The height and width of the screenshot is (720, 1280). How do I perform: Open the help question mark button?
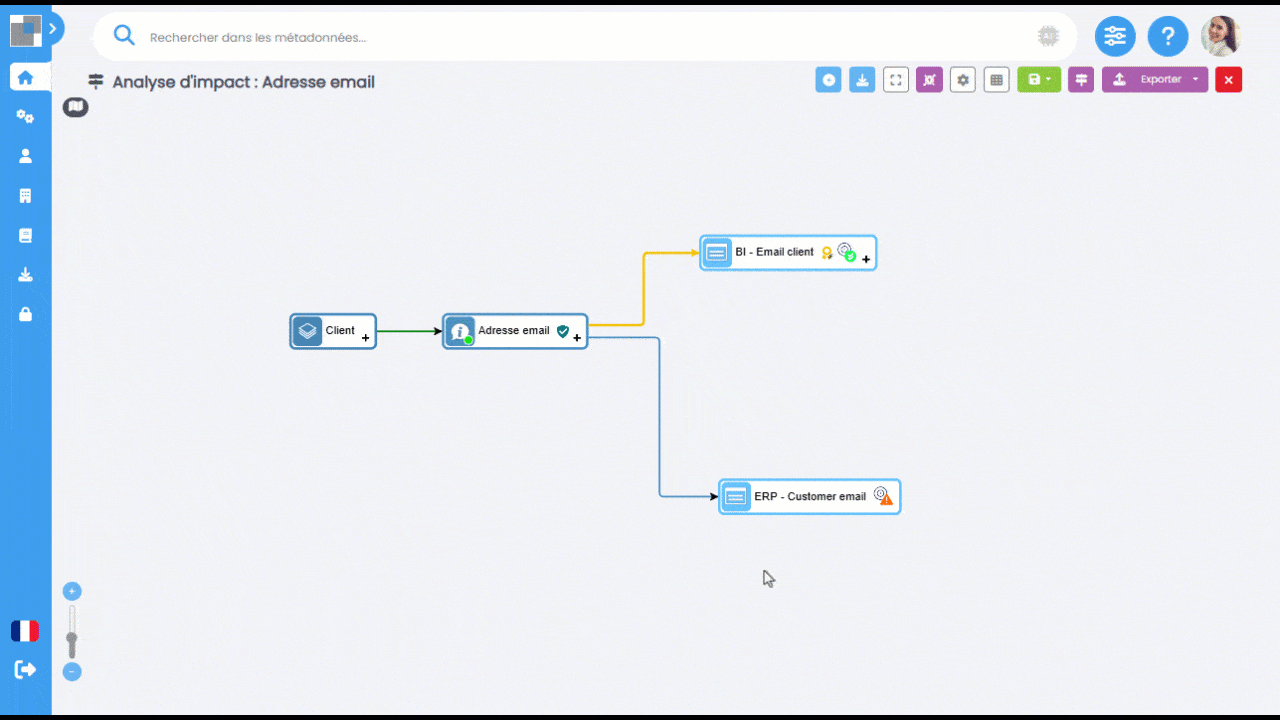pos(1167,37)
